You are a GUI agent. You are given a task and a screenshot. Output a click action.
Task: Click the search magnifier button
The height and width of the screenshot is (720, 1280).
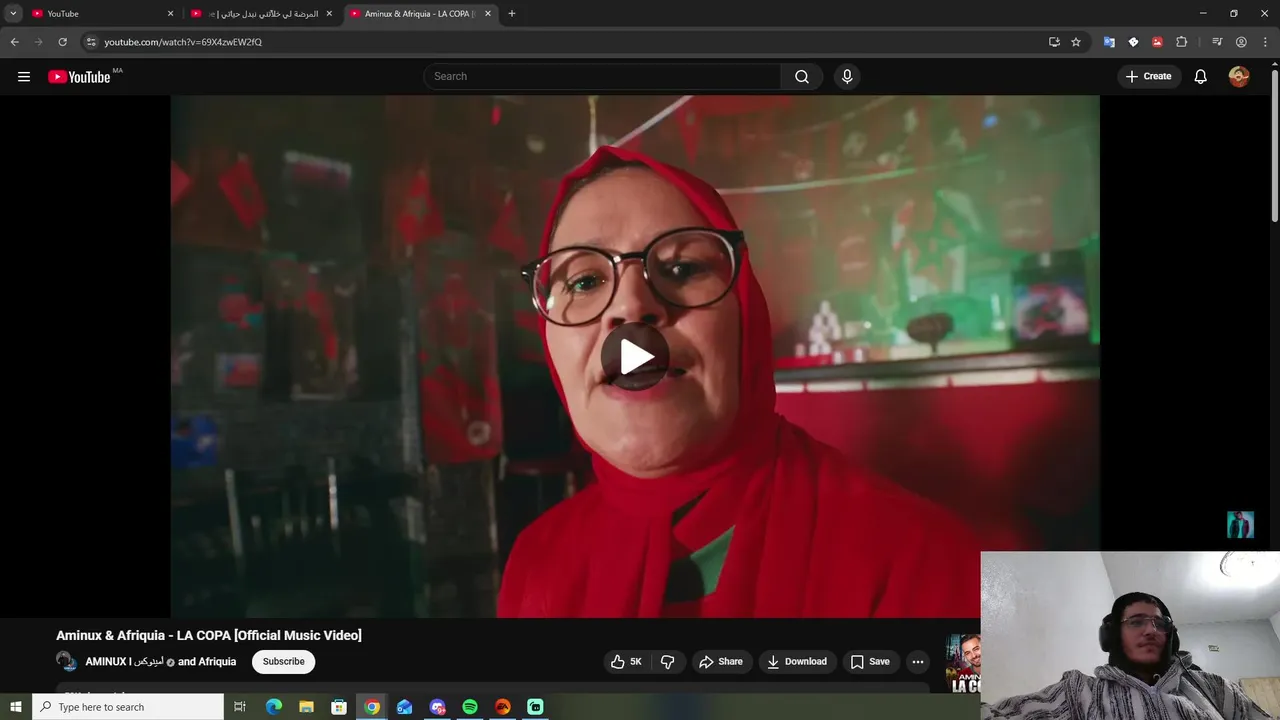tap(802, 77)
